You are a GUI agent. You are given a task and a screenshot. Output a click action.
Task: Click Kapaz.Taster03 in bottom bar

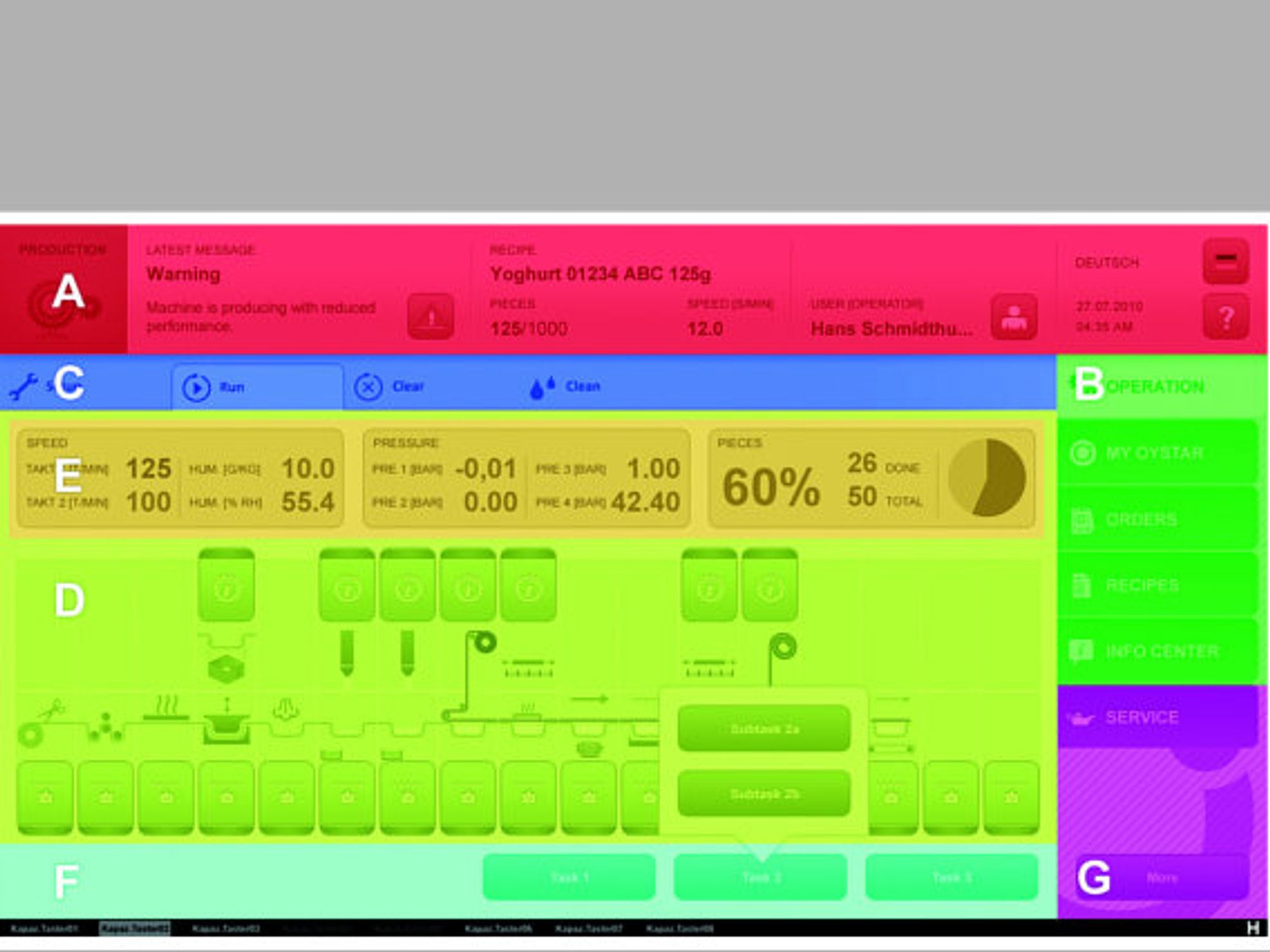pos(226,929)
